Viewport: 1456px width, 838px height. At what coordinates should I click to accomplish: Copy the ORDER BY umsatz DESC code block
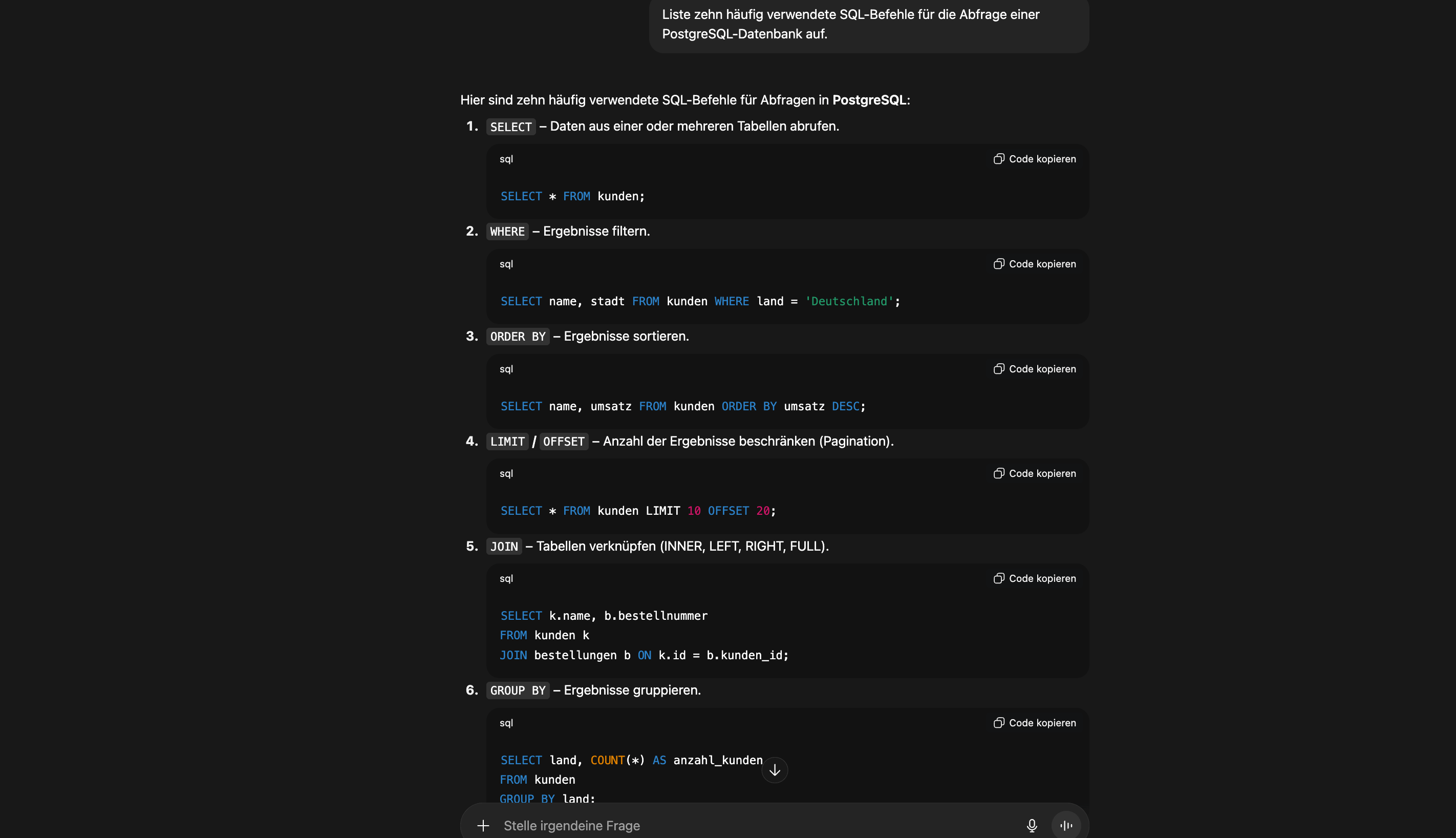[1034, 369]
